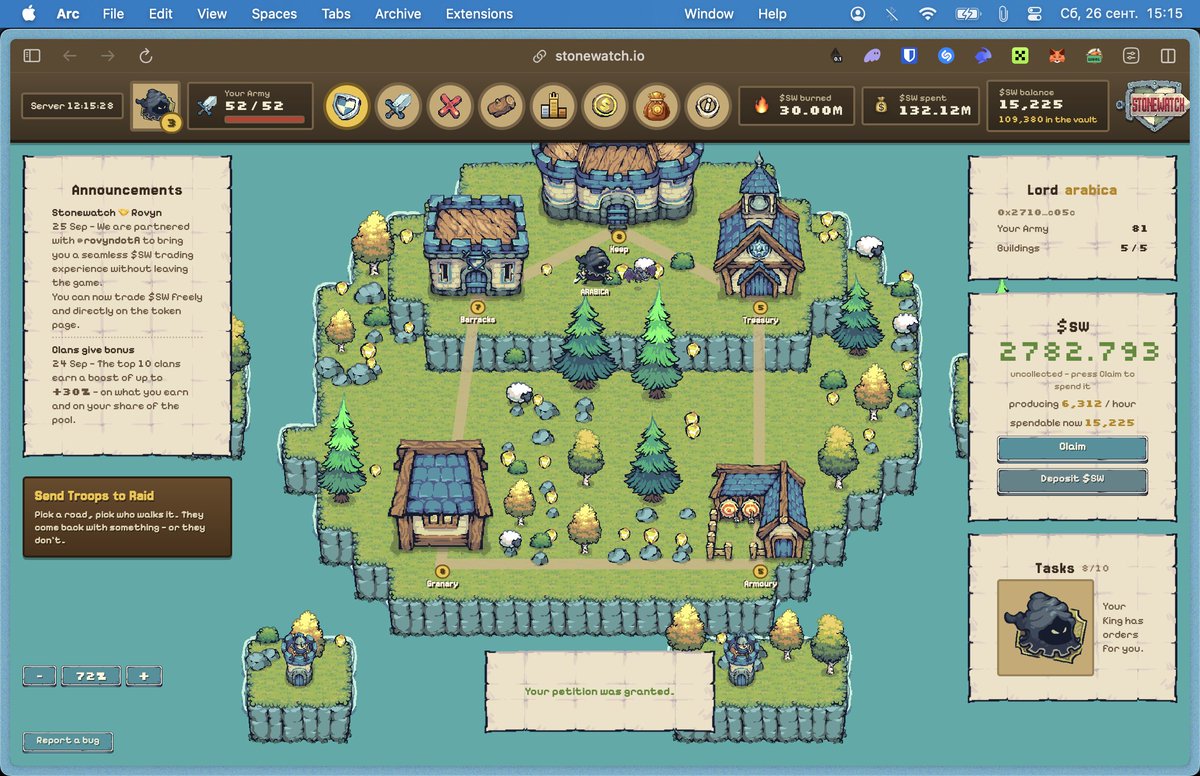Open the silver clan emblem icon
Image resolution: width=1200 pixels, height=776 pixels.
coord(708,105)
